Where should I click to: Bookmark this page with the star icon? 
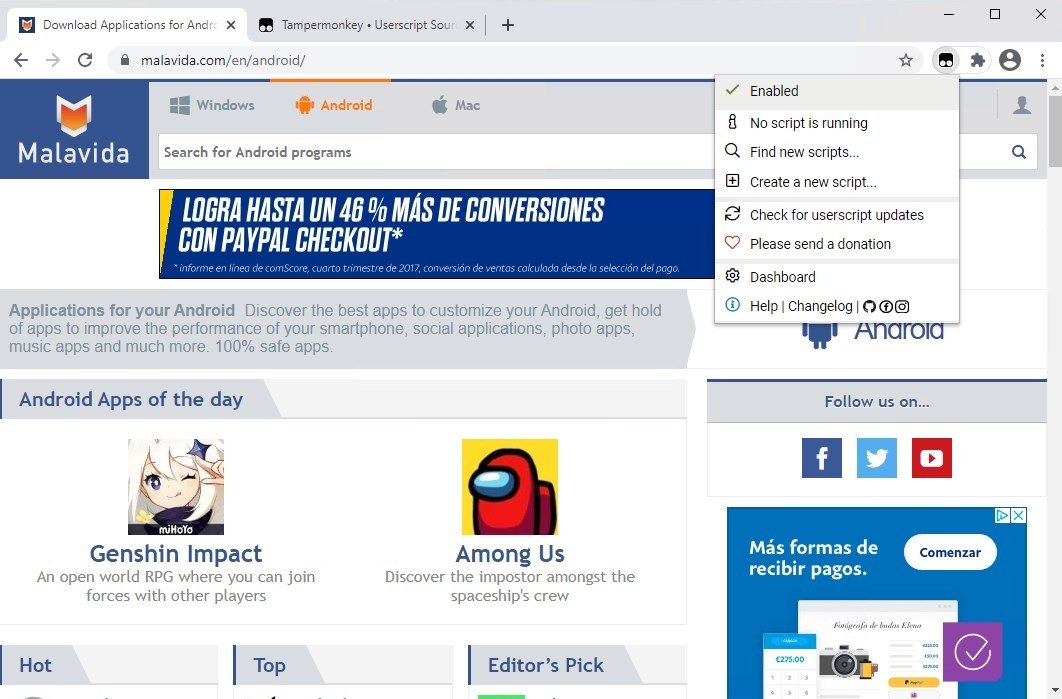tap(906, 60)
